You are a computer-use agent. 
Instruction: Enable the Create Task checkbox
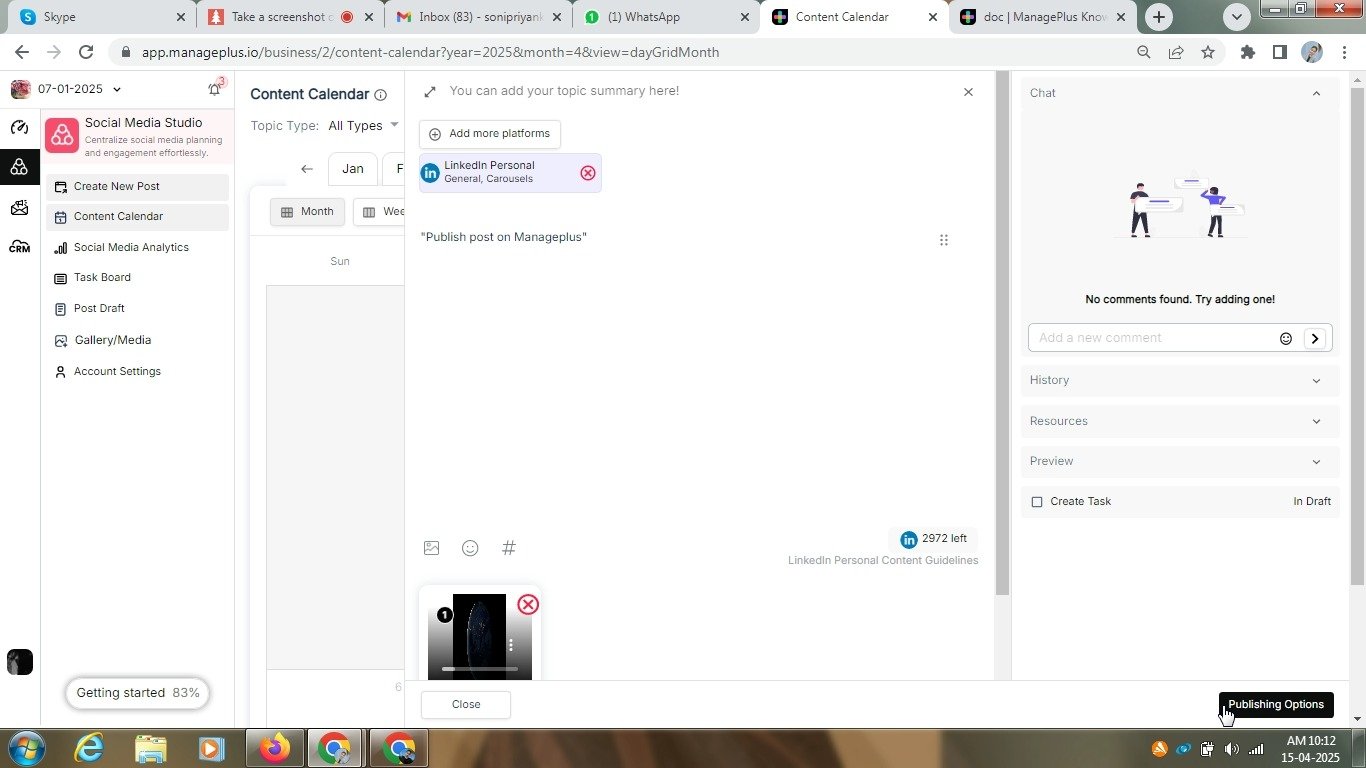1037,502
